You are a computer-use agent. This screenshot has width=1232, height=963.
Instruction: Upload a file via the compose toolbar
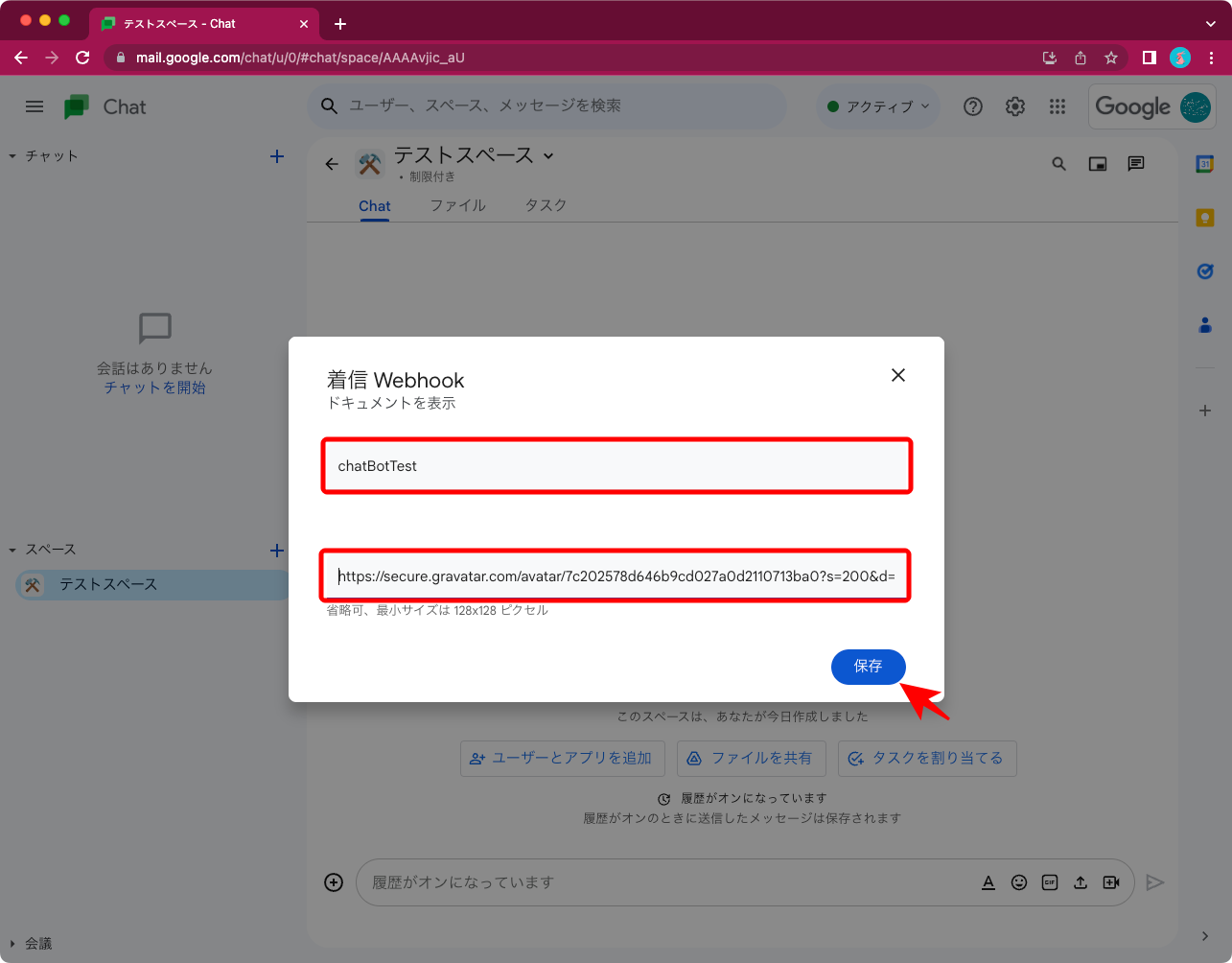point(1081,881)
